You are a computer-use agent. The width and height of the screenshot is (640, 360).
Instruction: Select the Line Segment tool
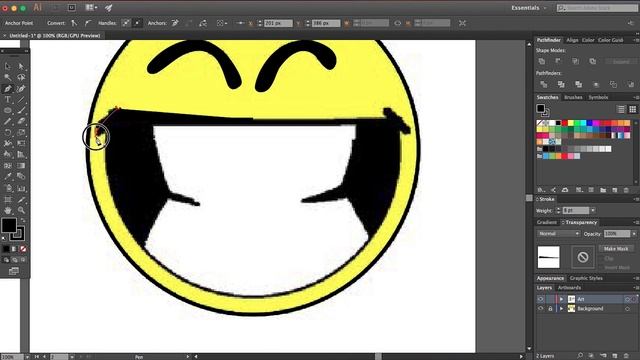tap(21, 100)
